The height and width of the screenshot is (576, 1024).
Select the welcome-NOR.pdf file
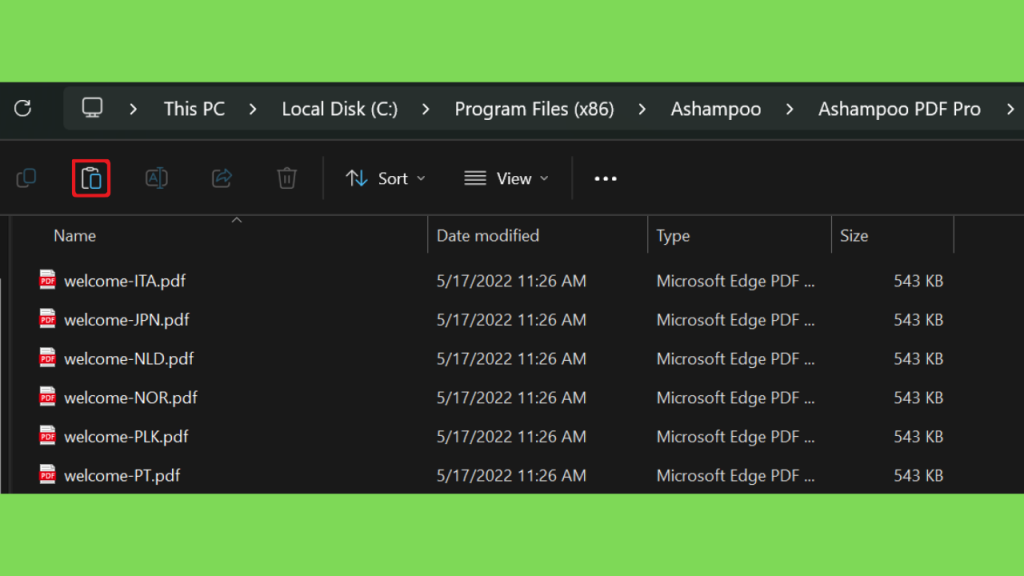[130, 397]
